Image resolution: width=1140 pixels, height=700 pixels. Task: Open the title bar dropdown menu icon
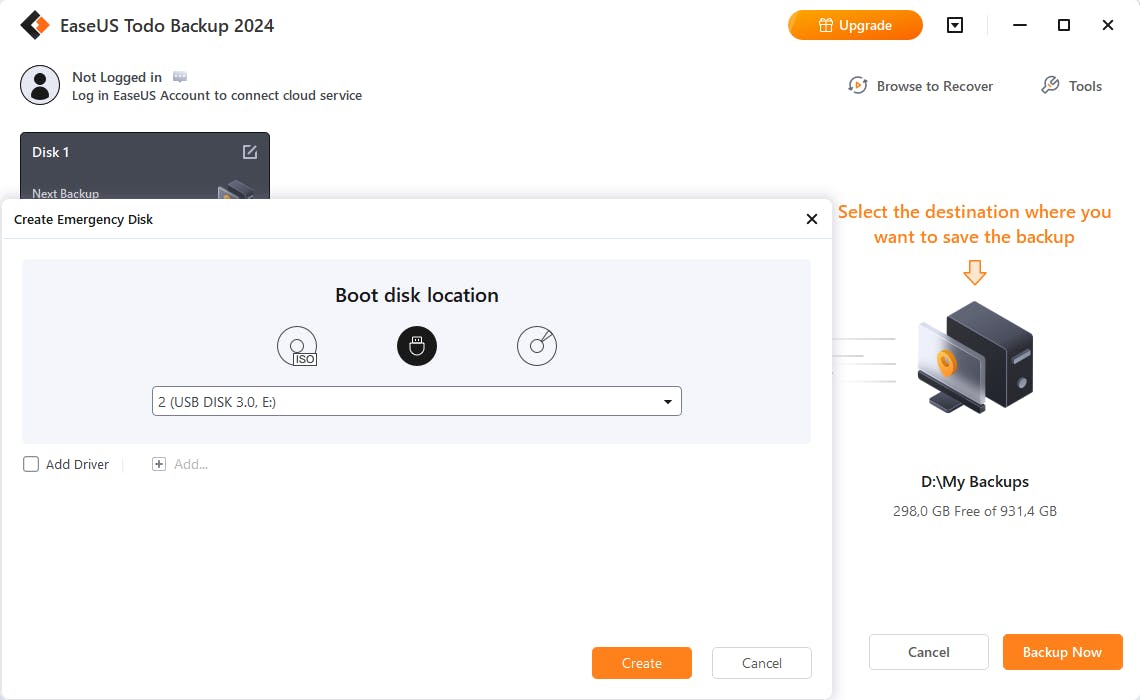(955, 25)
